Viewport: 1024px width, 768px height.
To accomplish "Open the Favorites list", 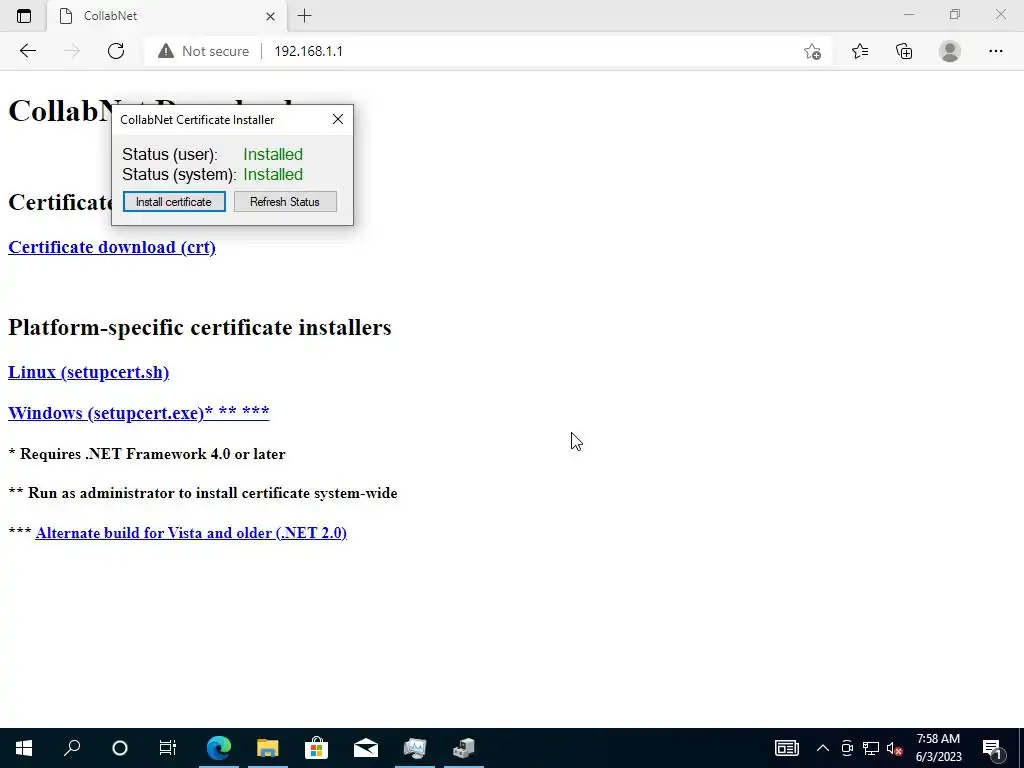I will coord(860,51).
